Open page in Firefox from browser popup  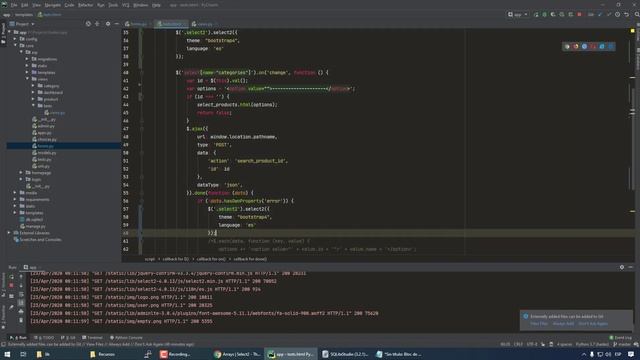(x=576, y=47)
